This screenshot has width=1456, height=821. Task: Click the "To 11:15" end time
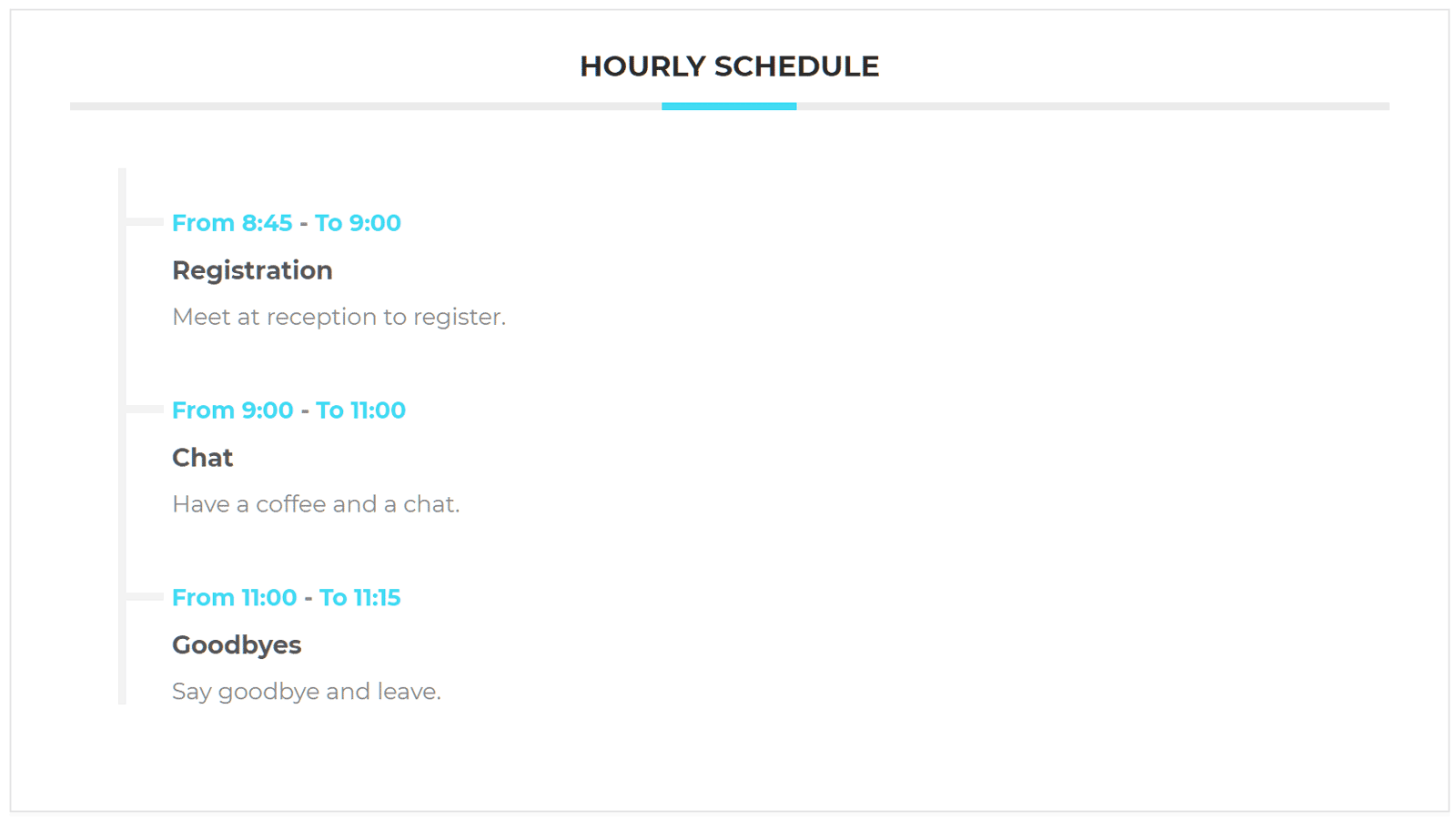tap(359, 598)
